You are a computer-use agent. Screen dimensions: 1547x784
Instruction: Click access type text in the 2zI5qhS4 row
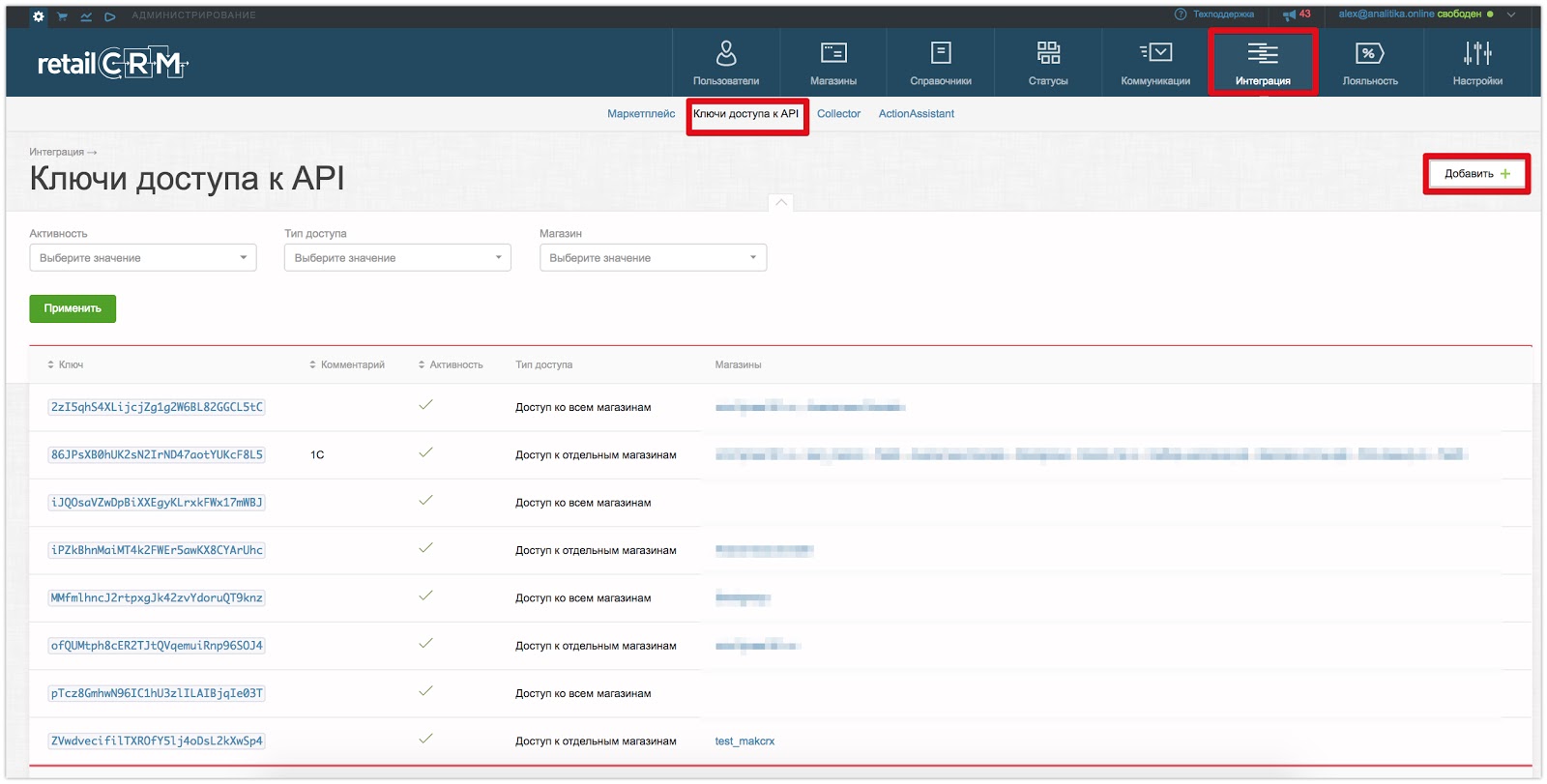tap(583, 408)
